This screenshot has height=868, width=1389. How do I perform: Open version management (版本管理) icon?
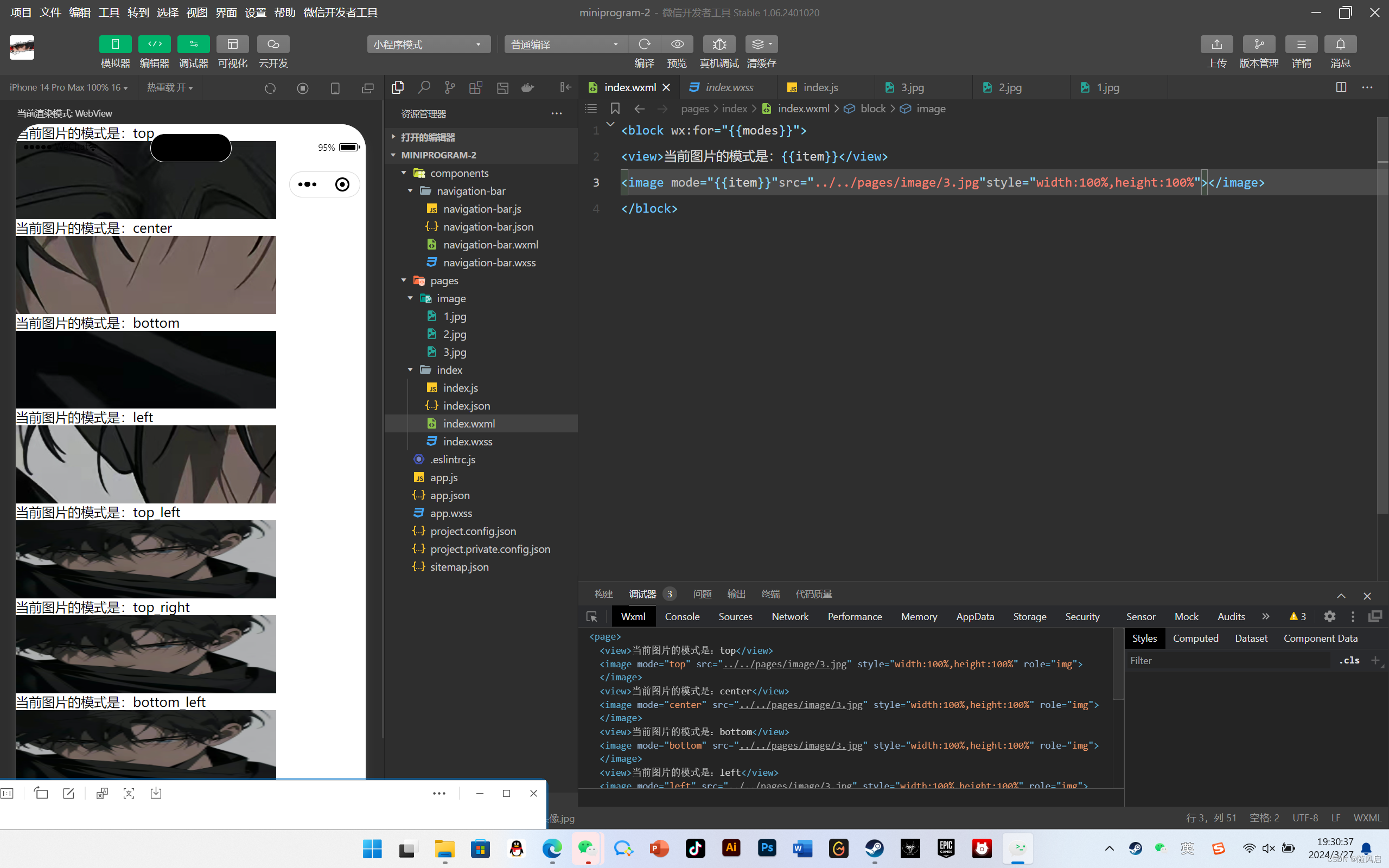(1259, 44)
